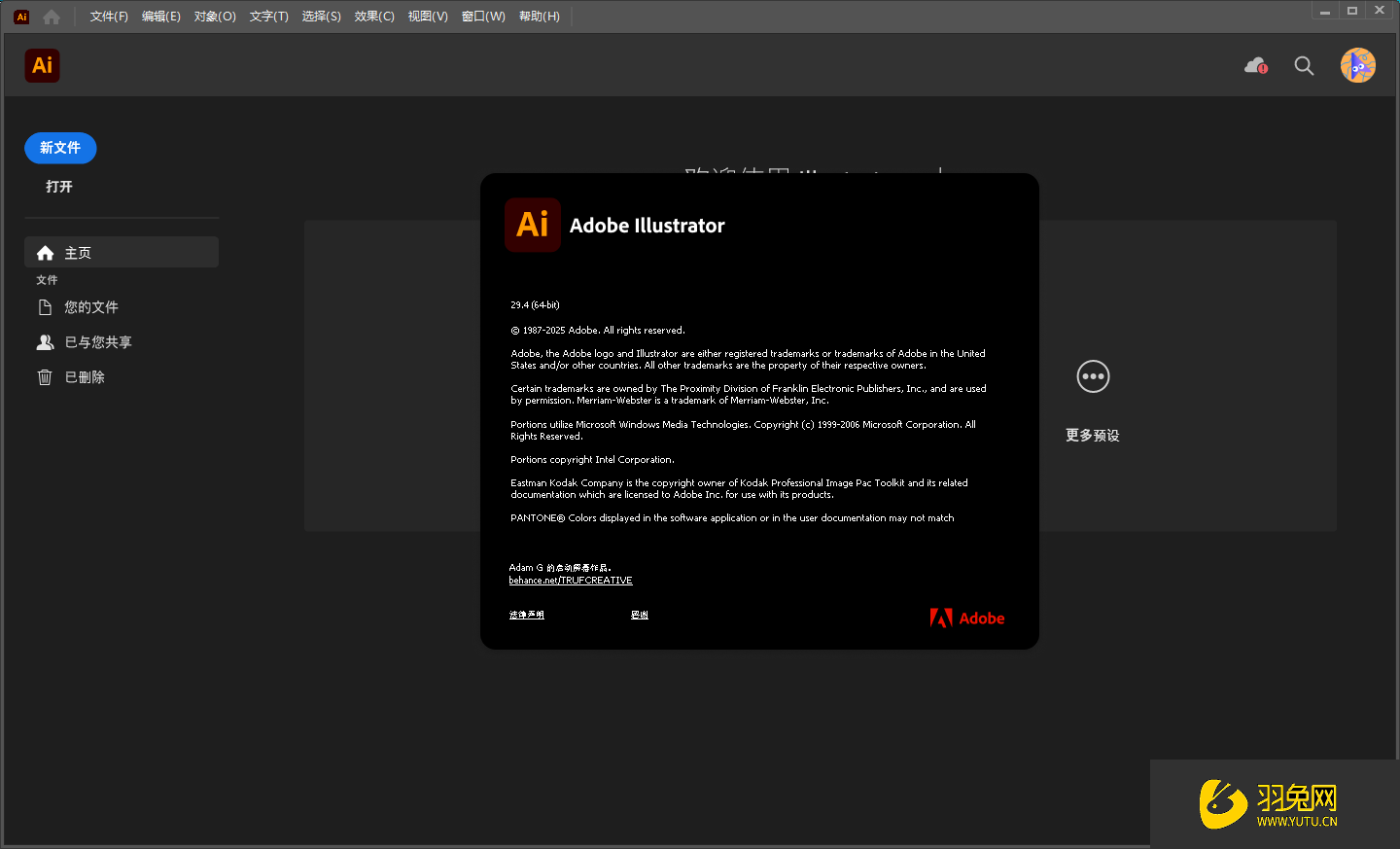Click the 打开 button

point(59,187)
